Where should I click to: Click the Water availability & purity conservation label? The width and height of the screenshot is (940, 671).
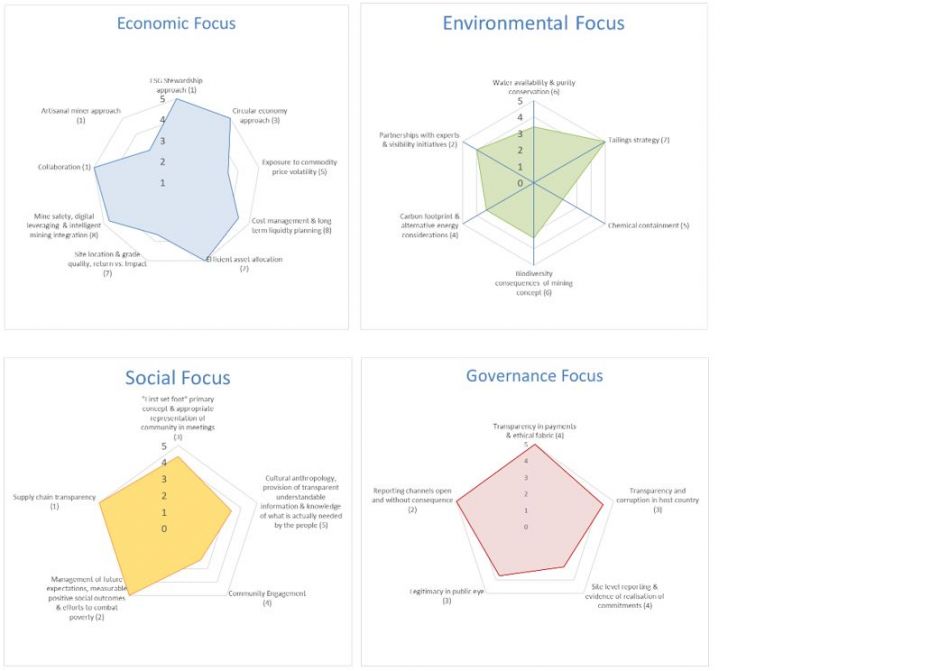tap(534, 86)
